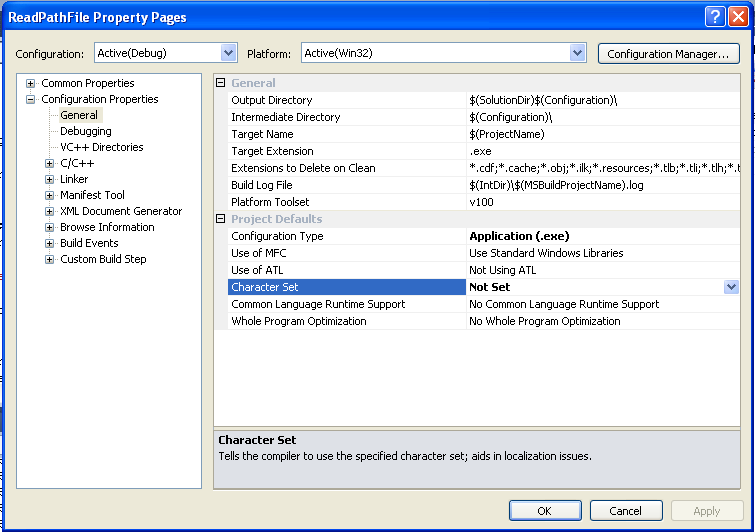This screenshot has height=532, width=755.
Task: Expand the Custom Build Step node
Action: tap(49, 259)
